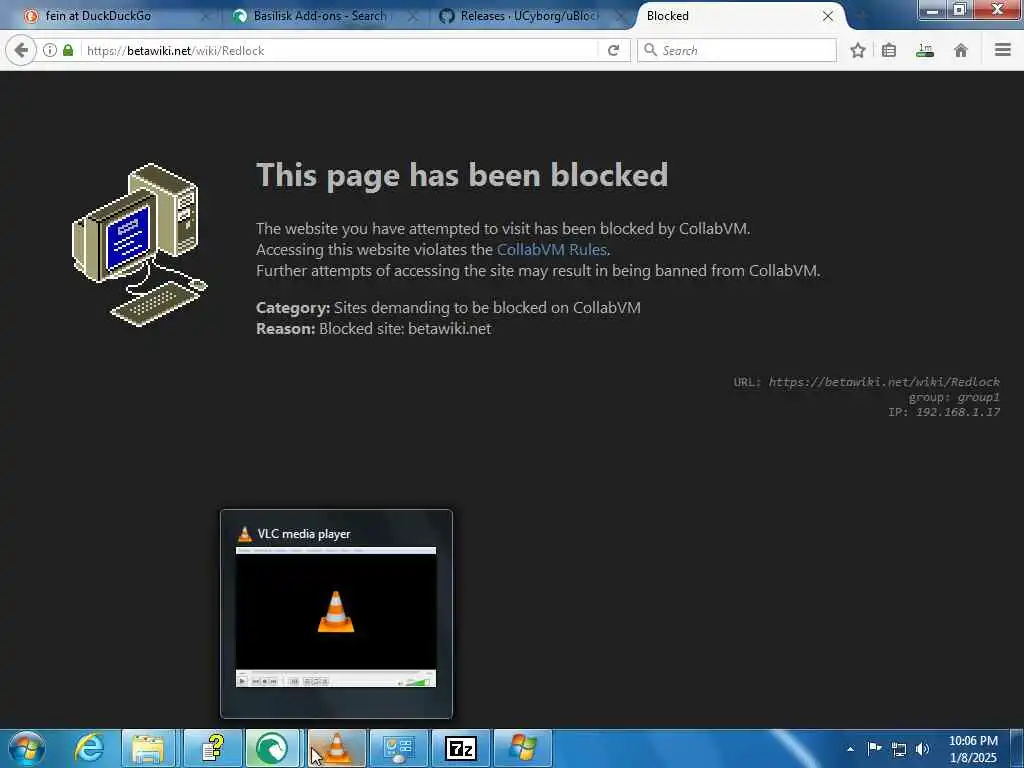Minimize the browser window
The width and height of the screenshot is (1024, 768).
pos(933,10)
